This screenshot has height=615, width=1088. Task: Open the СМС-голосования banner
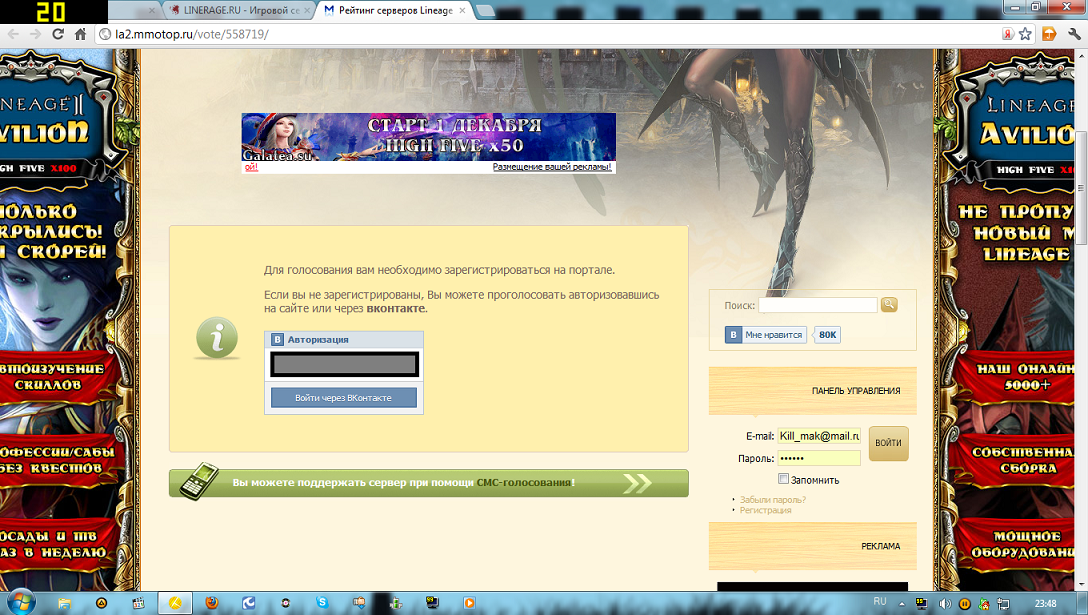tap(429, 483)
